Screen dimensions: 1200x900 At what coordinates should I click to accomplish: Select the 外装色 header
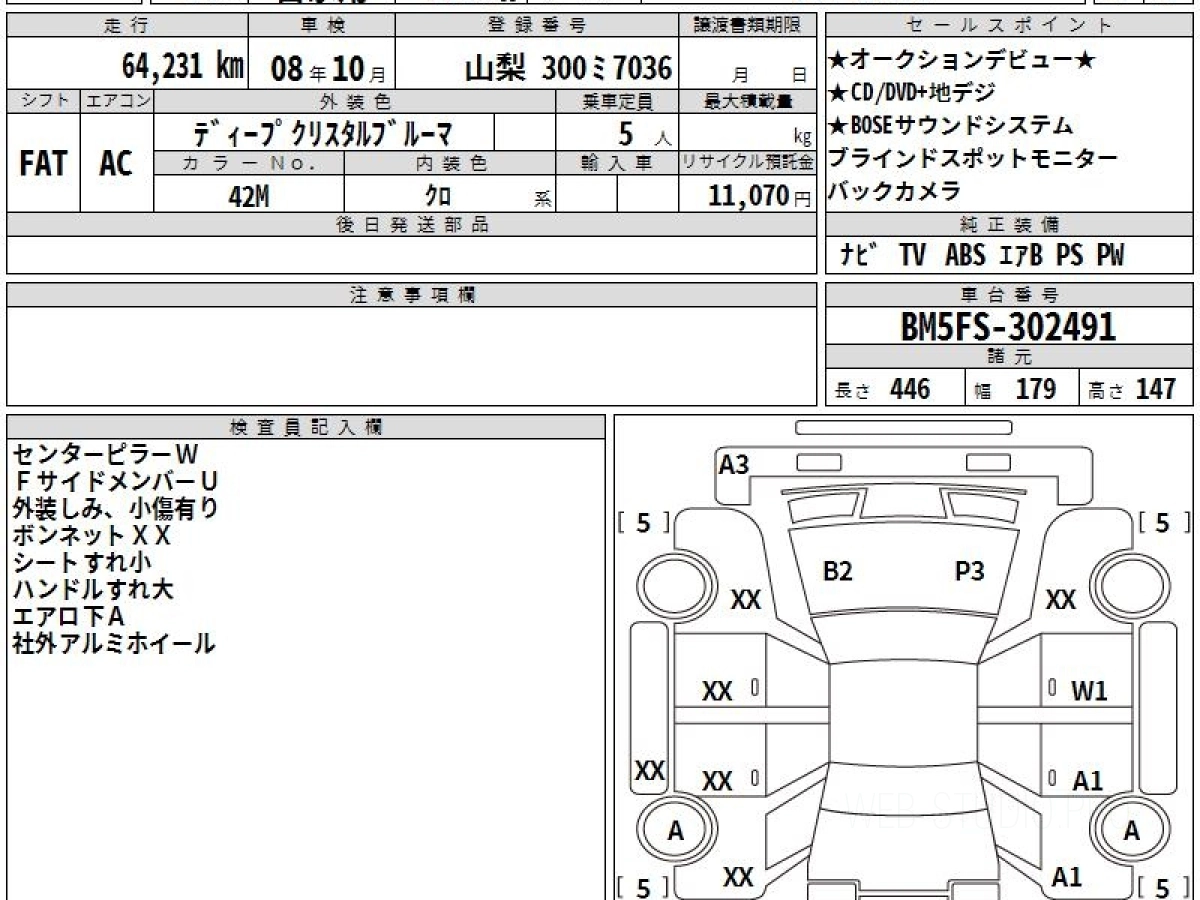coord(355,101)
